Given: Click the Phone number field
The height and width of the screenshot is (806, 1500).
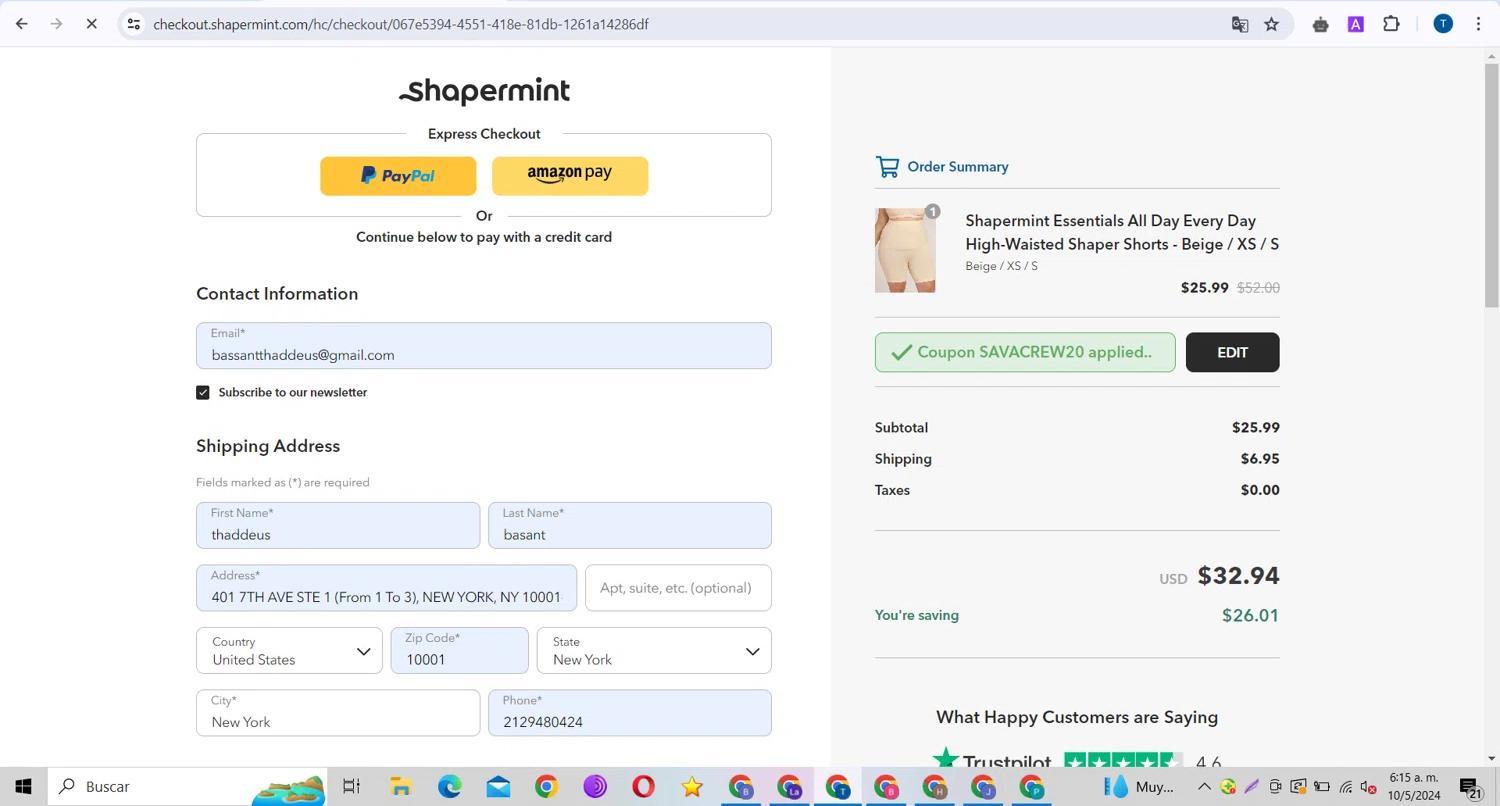Looking at the screenshot, I should coord(630,713).
